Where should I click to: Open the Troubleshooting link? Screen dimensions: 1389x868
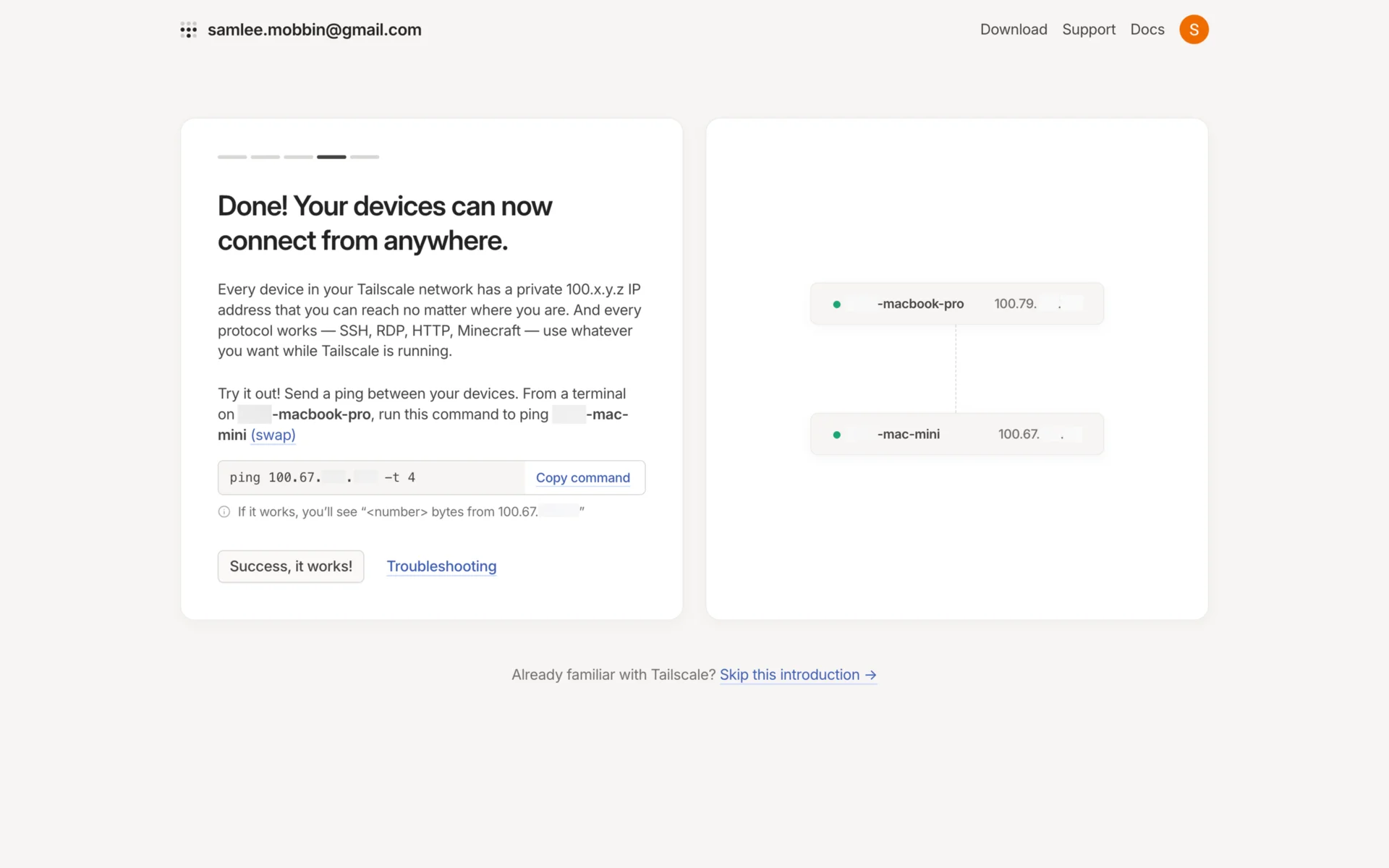click(x=441, y=566)
